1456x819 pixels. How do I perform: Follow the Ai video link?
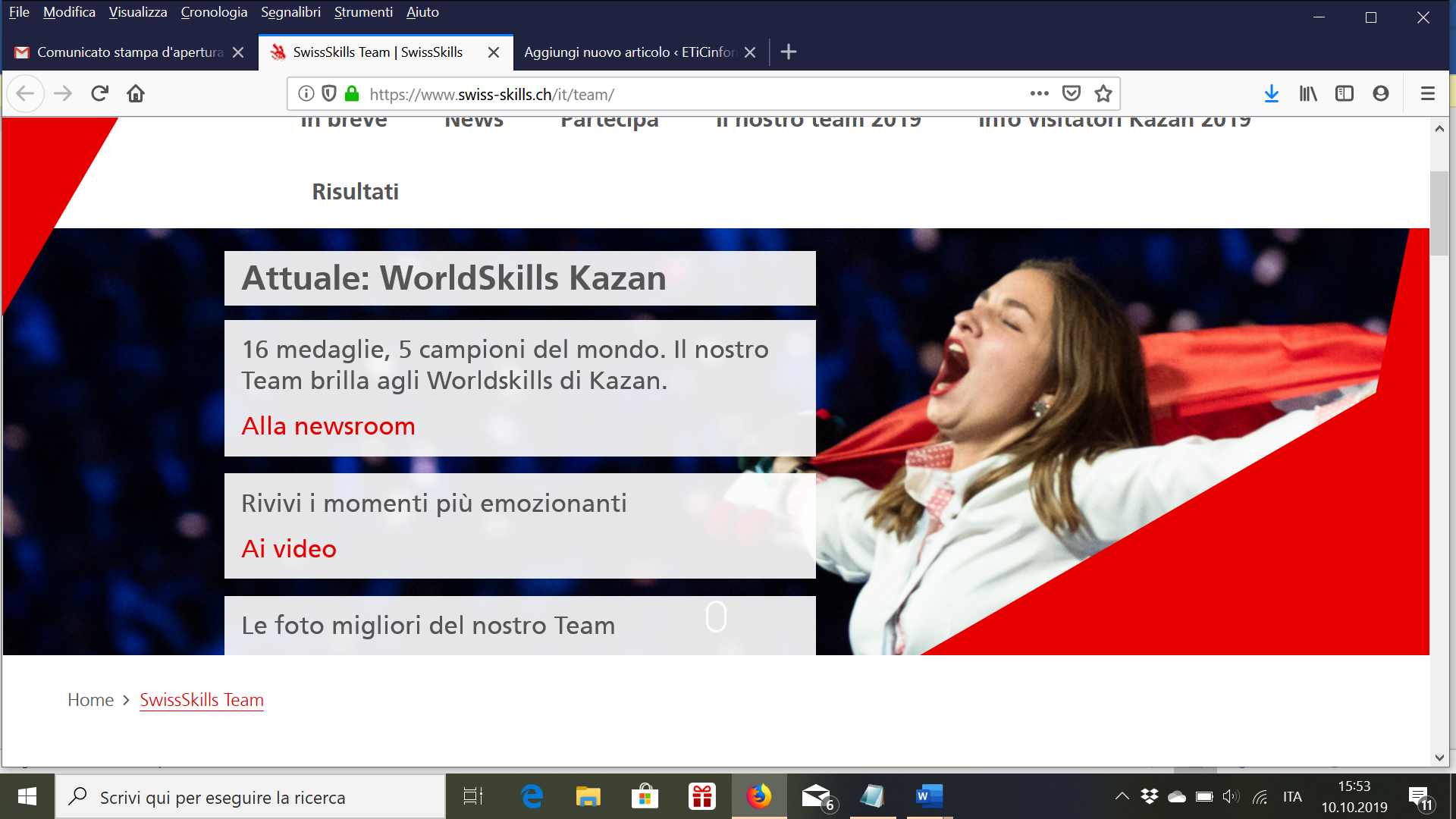click(289, 549)
